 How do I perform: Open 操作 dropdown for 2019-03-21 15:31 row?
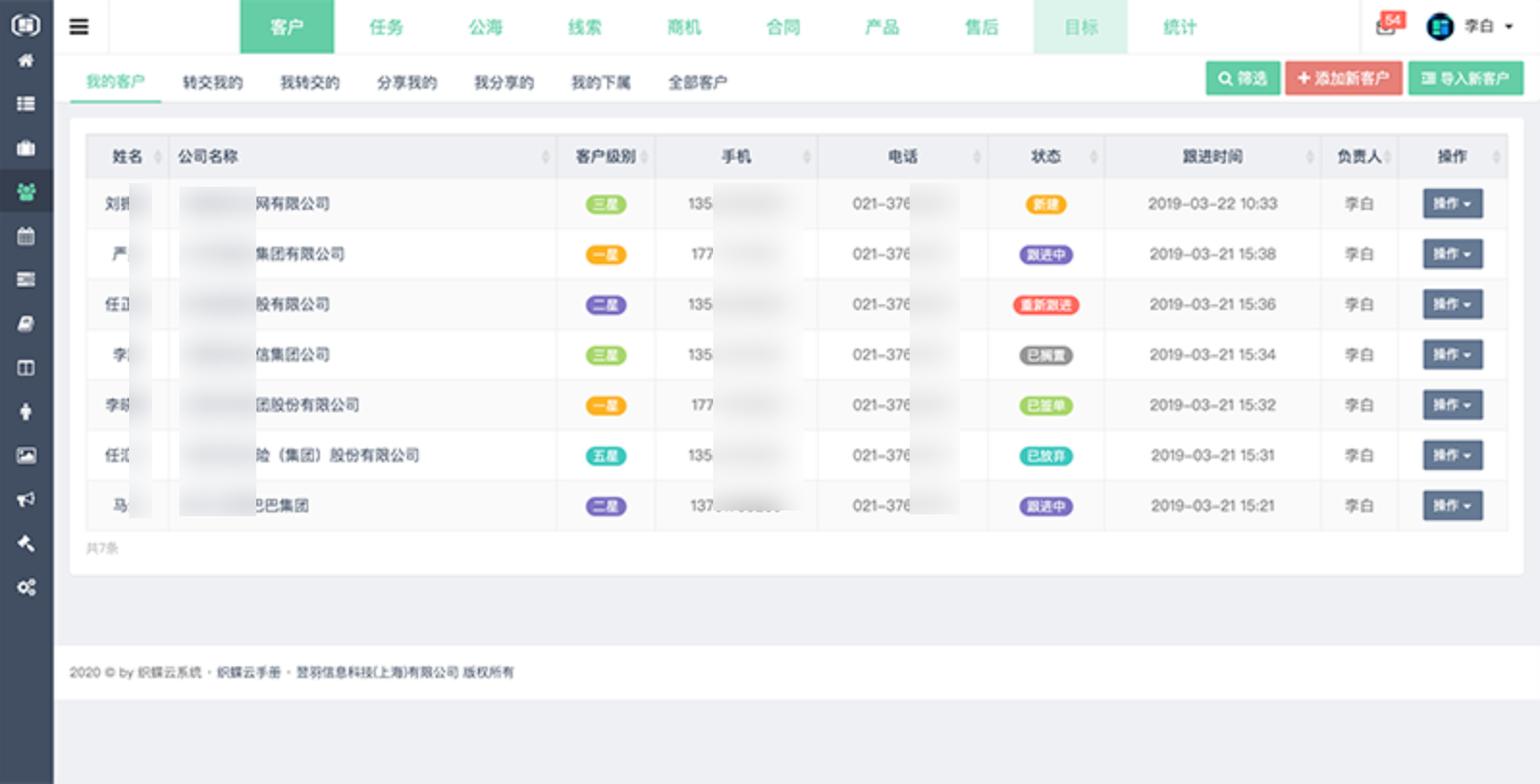tap(1452, 455)
